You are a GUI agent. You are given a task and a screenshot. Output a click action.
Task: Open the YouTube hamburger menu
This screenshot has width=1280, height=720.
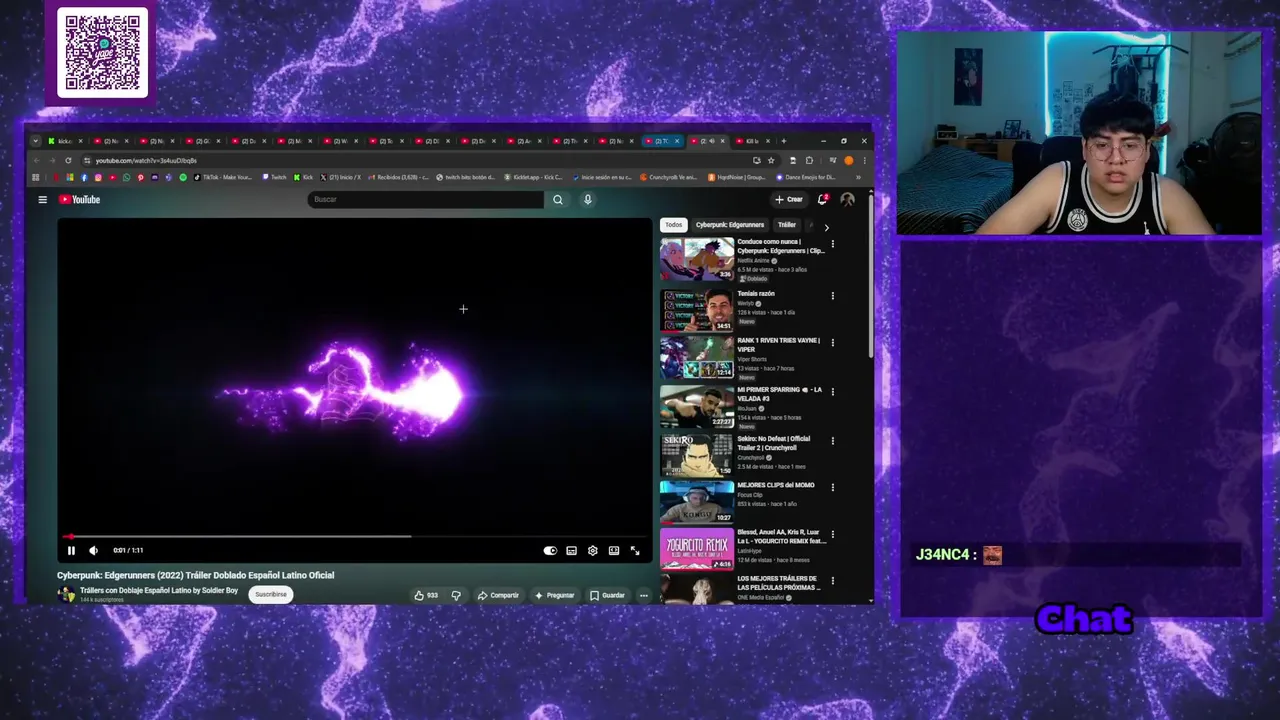click(x=42, y=200)
